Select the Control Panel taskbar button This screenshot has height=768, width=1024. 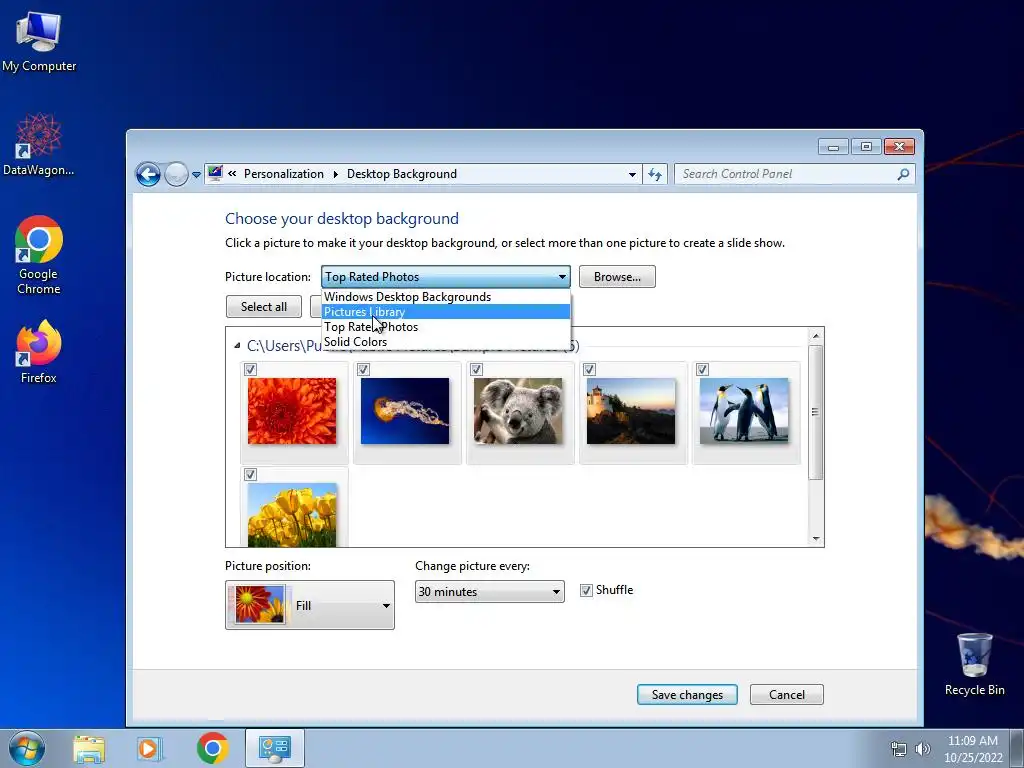point(274,748)
